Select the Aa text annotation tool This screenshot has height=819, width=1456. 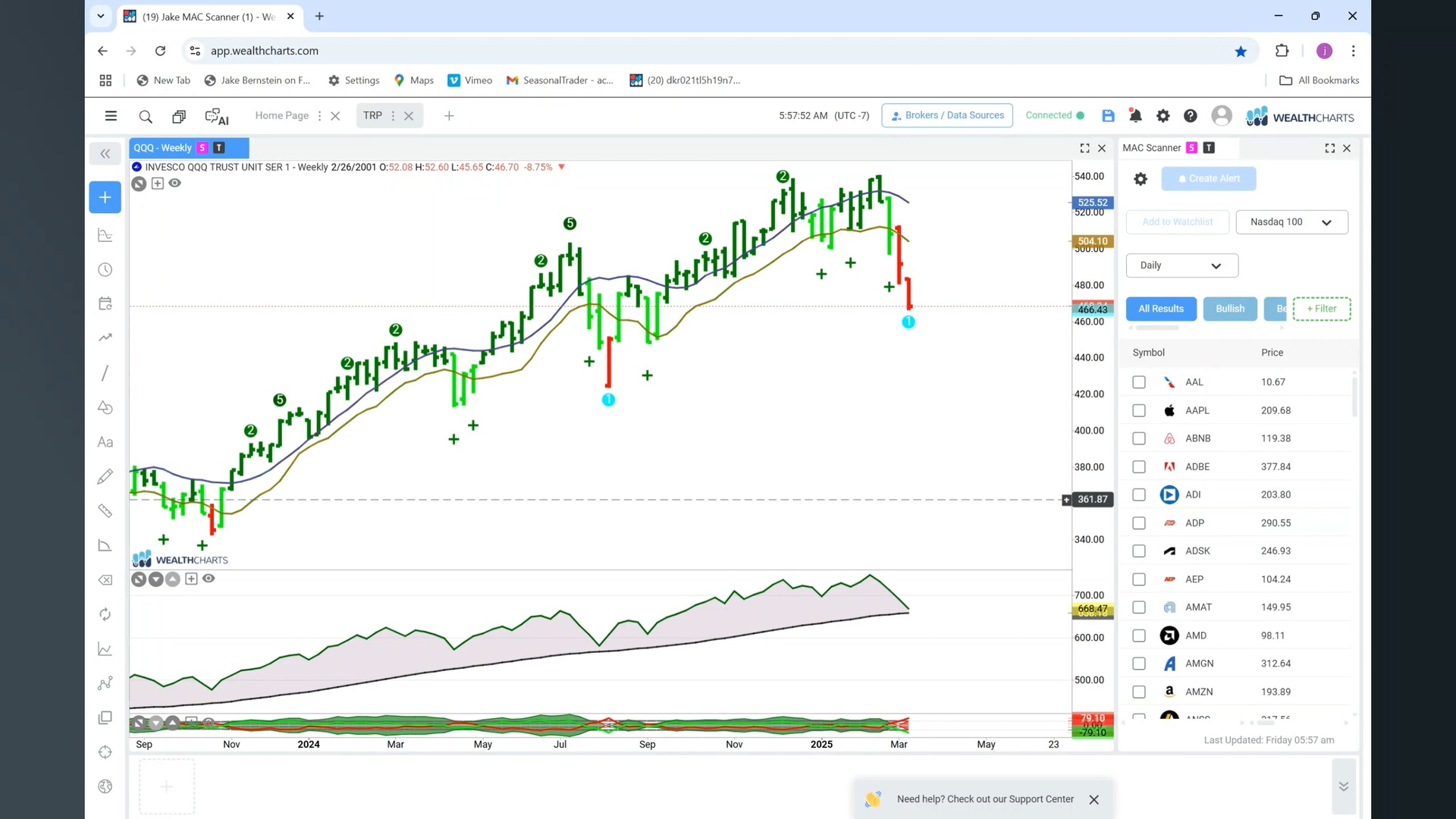point(105,442)
